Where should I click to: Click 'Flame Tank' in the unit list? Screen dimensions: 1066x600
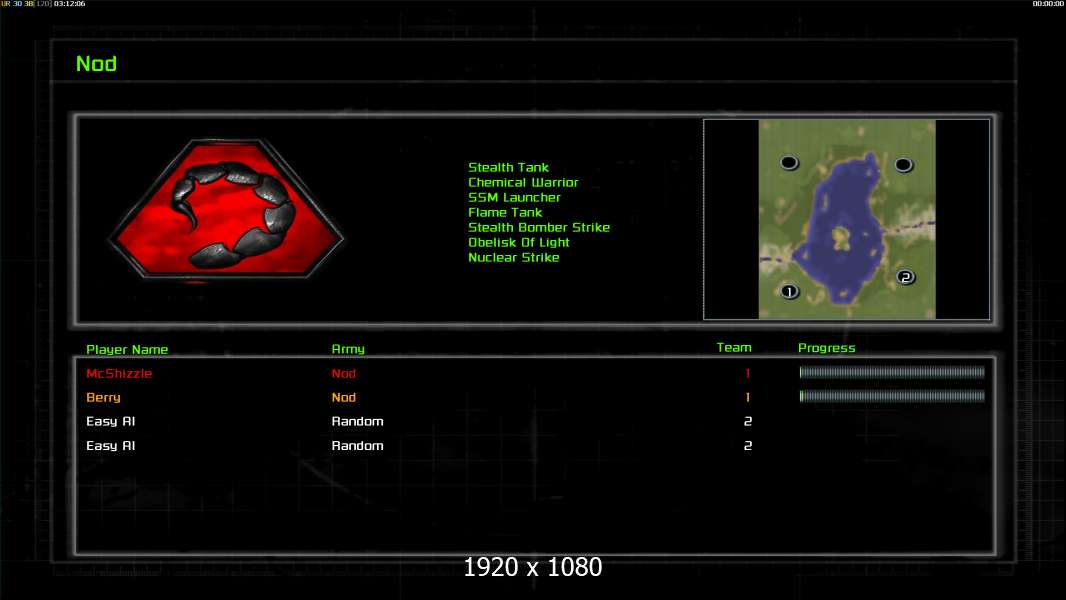point(504,212)
